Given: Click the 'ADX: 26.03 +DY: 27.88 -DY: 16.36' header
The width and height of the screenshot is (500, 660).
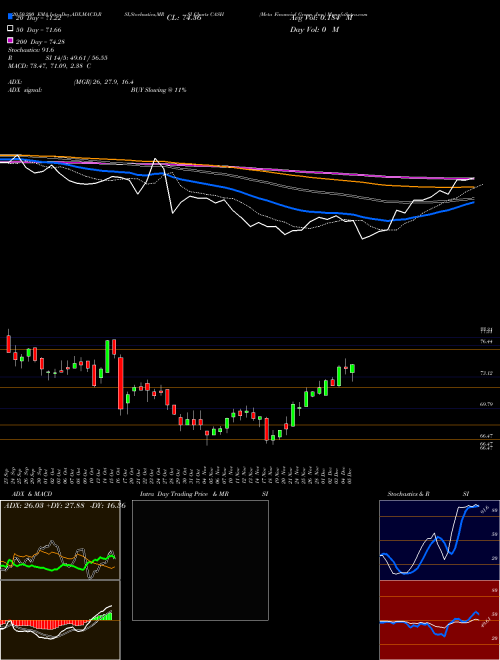Looking at the screenshot, I should click(x=64, y=505).
